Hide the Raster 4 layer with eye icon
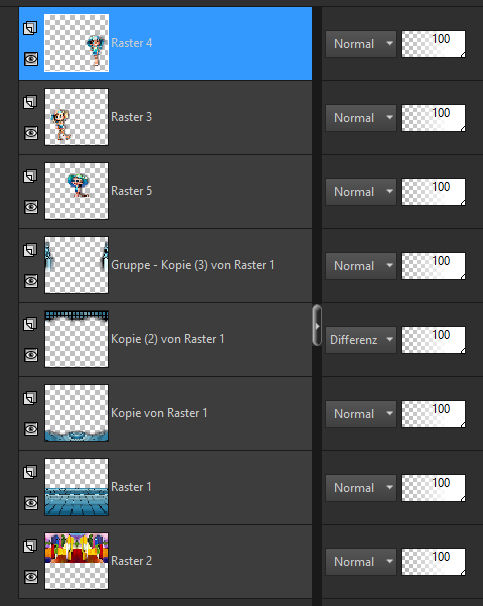The height and width of the screenshot is (606, 483). tap(31, 59)
